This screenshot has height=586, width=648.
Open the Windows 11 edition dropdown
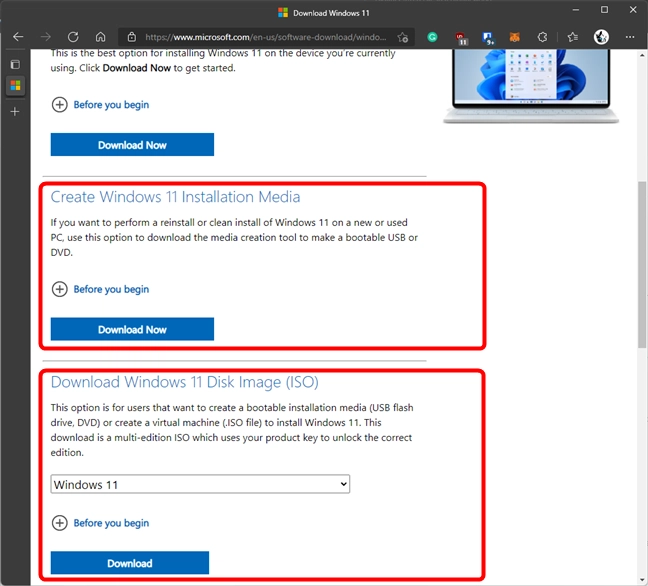point(200,484)
